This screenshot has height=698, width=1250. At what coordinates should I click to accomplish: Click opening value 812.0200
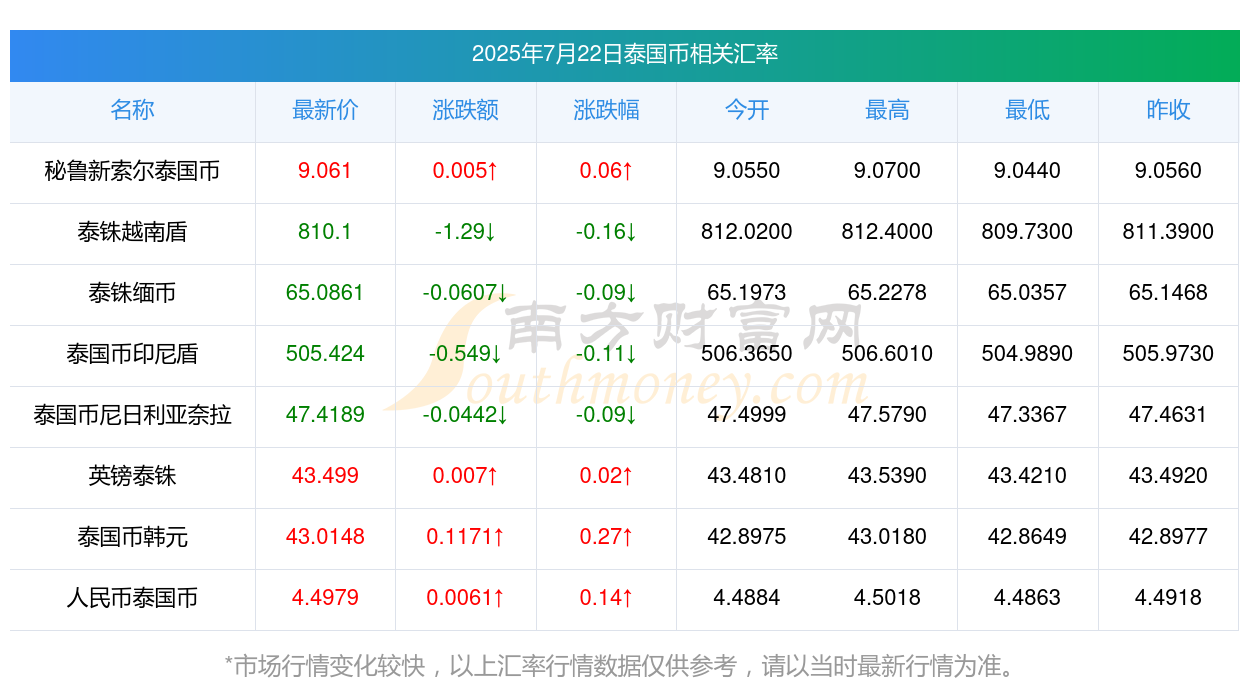(747, 232)
